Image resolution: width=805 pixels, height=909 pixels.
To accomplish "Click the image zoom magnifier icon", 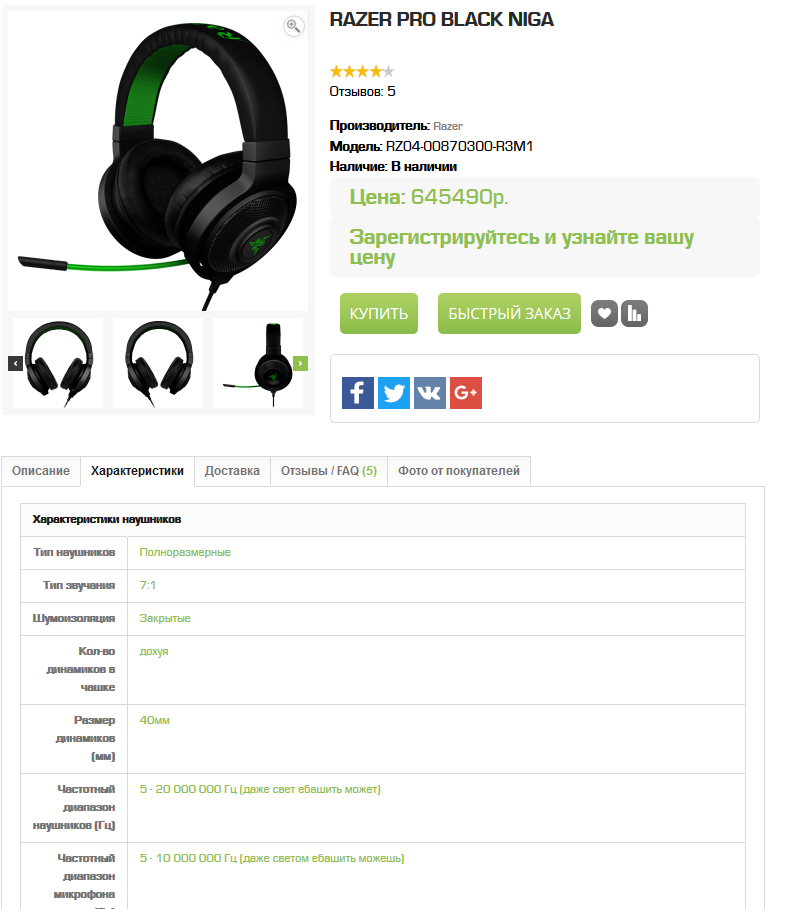I will coord(294,26).
